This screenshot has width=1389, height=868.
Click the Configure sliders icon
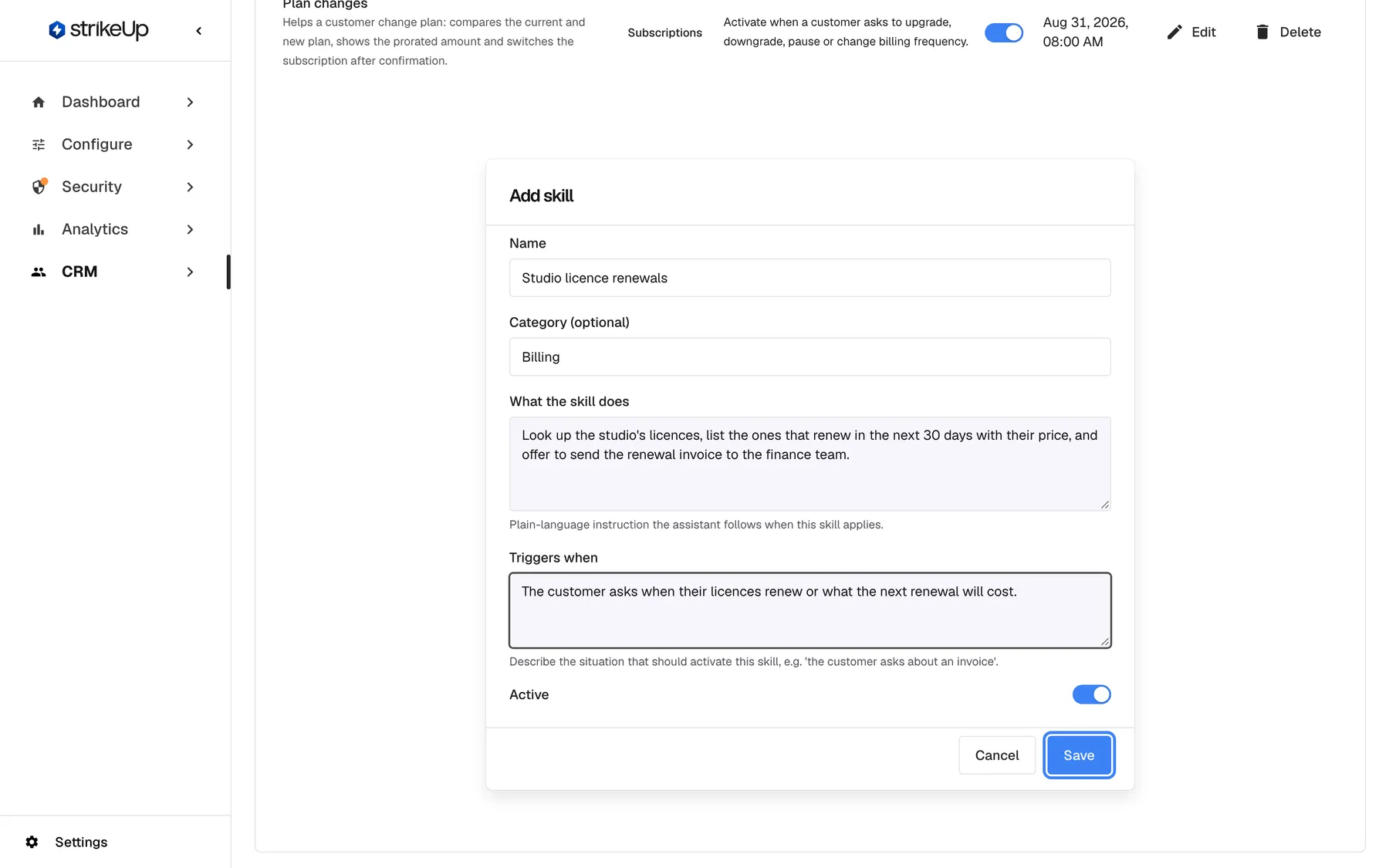[x=39, y=144]
